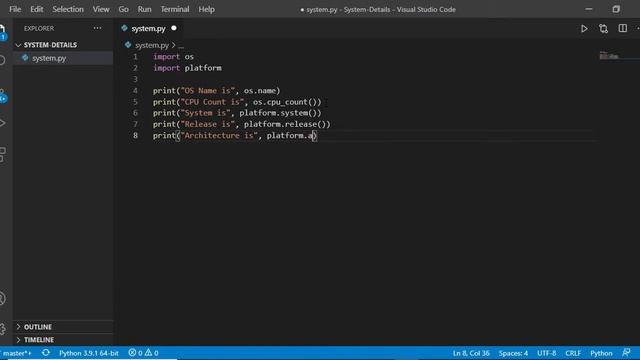The height and width of the screenshot is (360, 640).
Task: Select system.py editor tab
Action: [149, 29]
